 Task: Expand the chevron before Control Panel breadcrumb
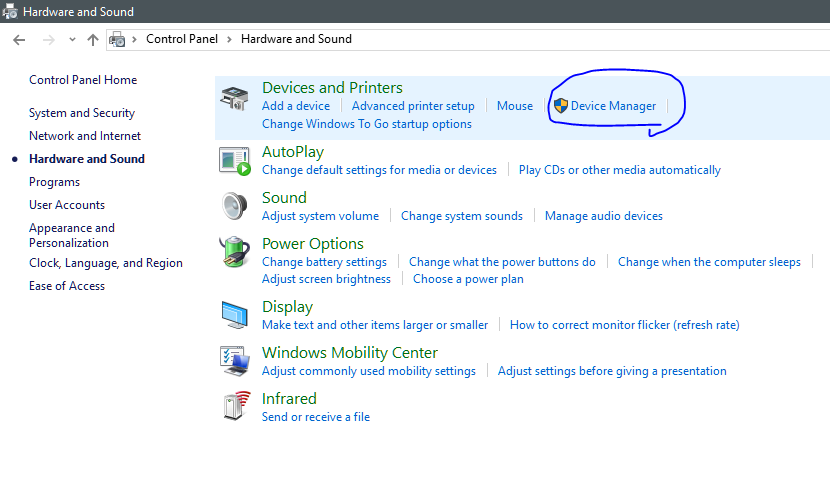point(134,39)
